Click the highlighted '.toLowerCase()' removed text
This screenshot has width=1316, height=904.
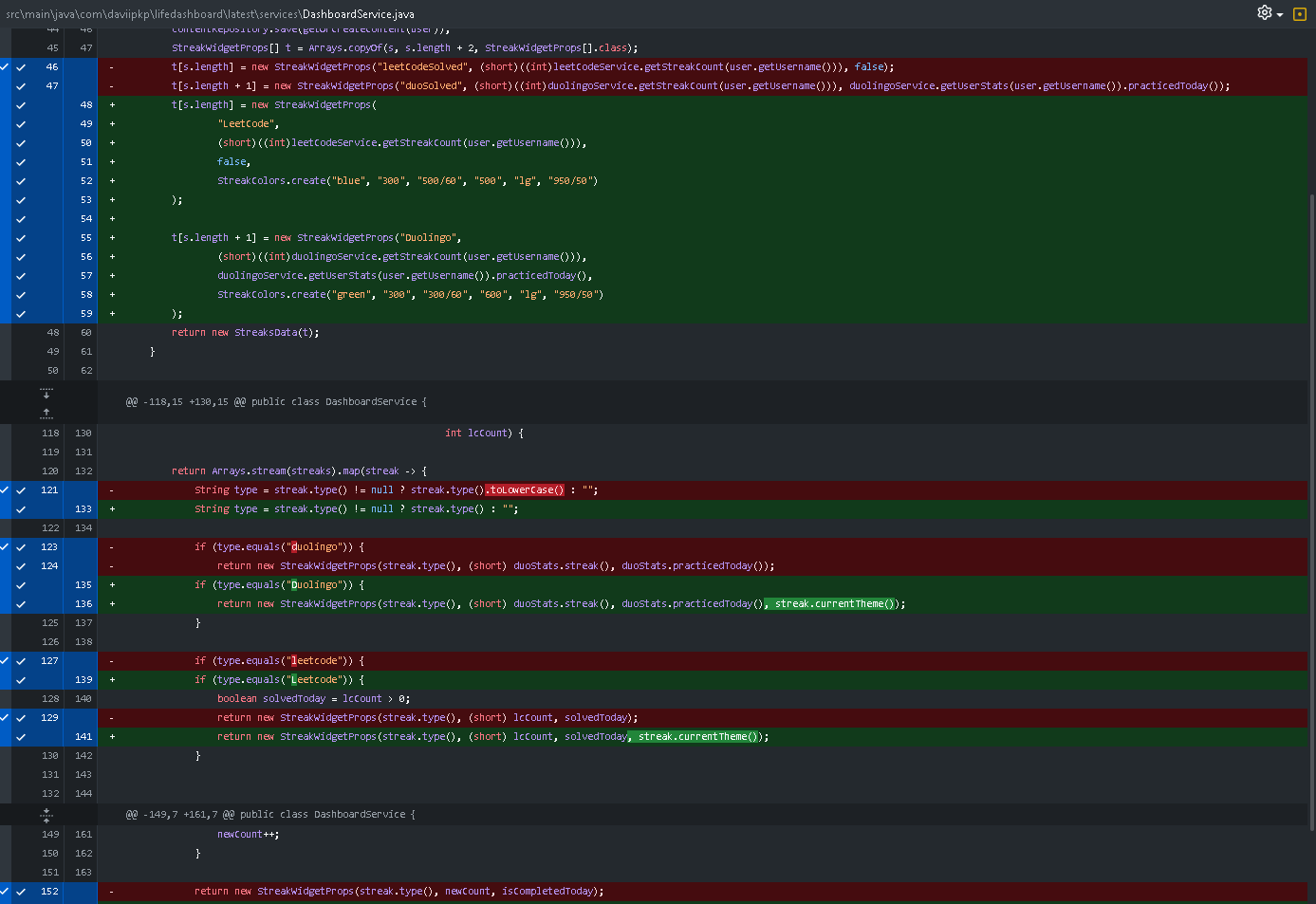click(526, 490)
